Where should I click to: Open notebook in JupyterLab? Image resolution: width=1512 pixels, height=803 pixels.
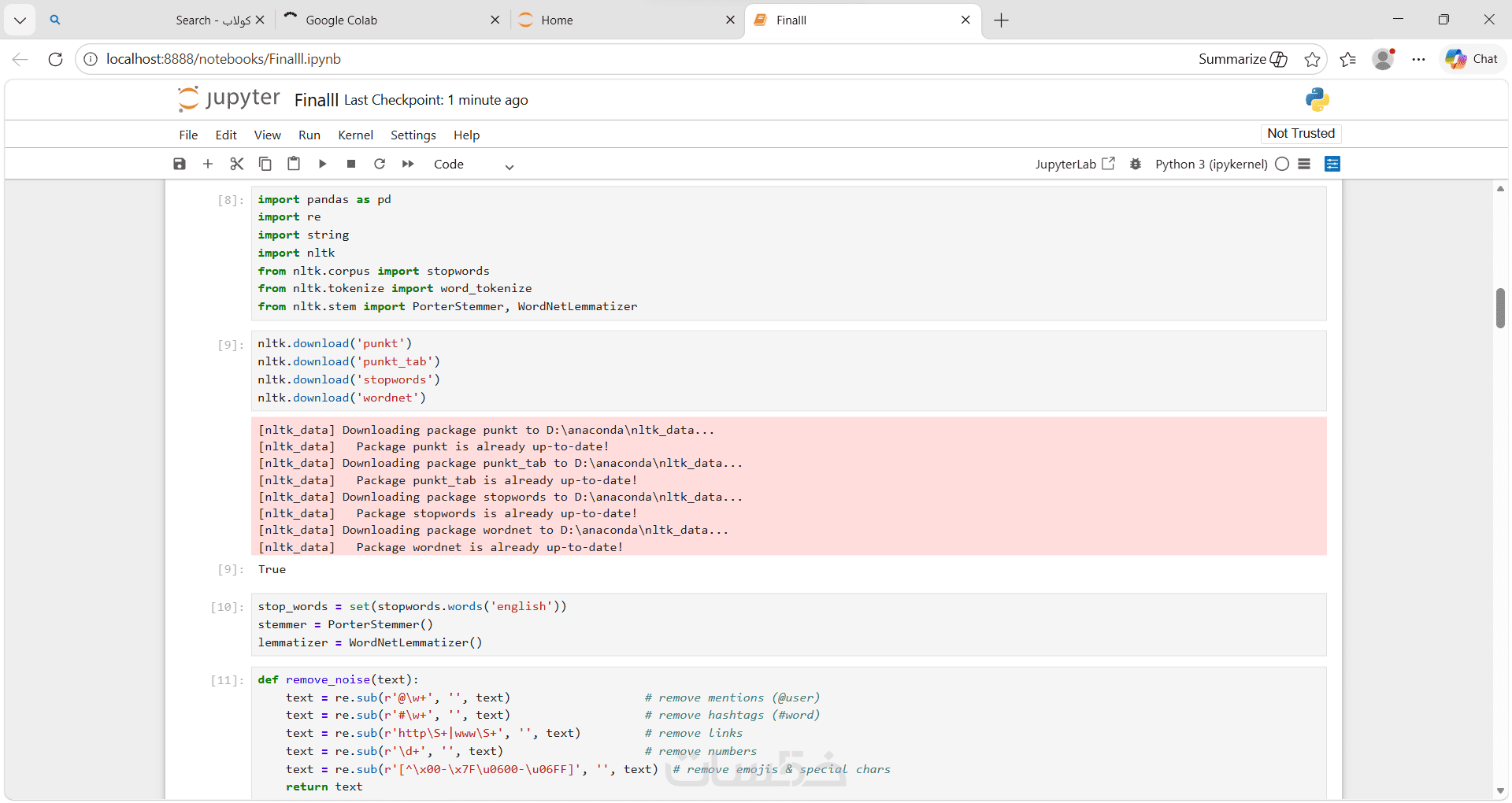pos(1075,164)
